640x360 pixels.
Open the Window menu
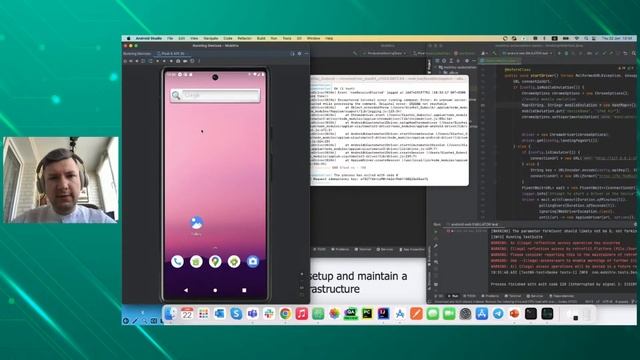[x=313, y=38]
